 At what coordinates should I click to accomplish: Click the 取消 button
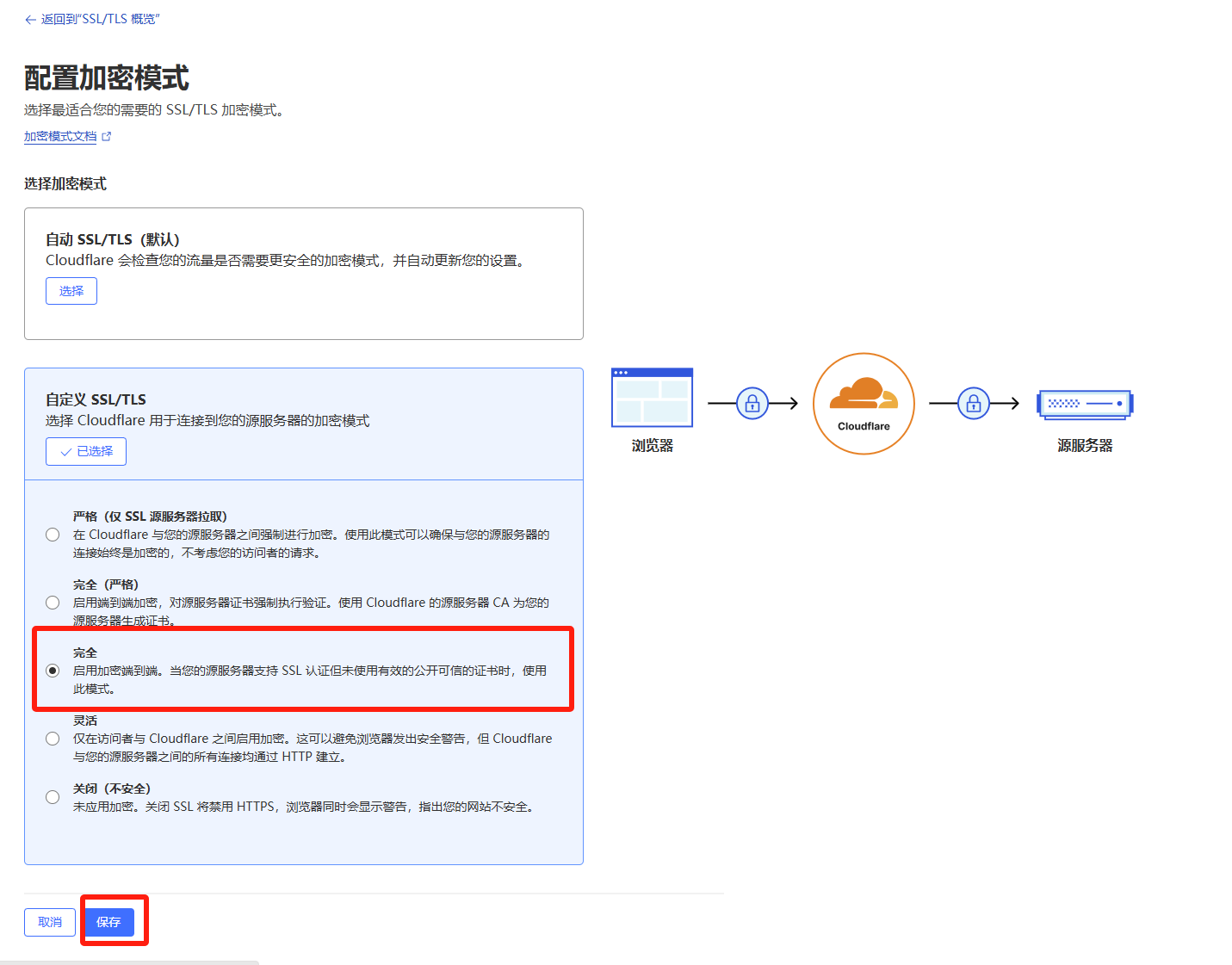coord(49,922)
